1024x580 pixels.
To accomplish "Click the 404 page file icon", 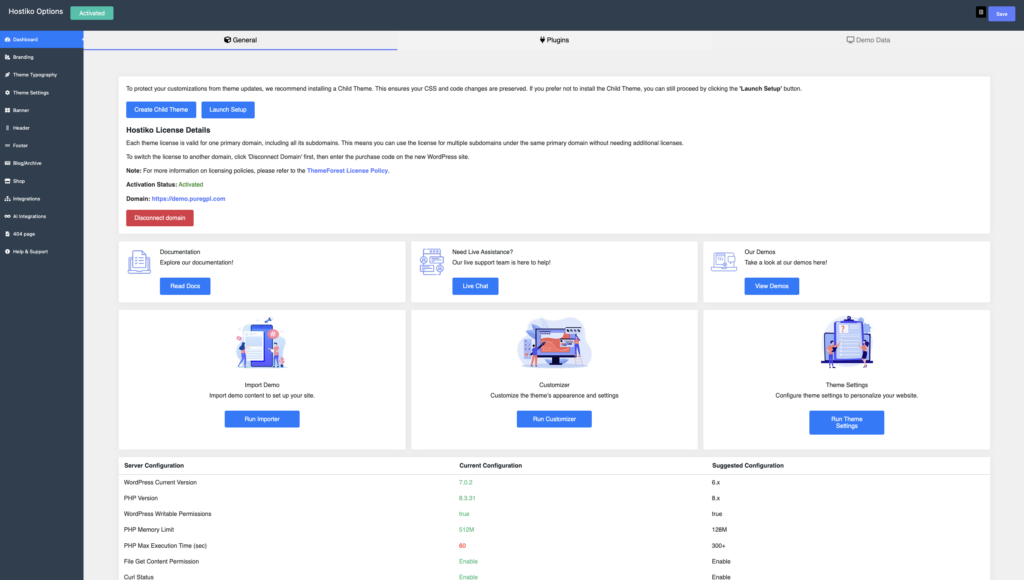I will coord(7,234).
